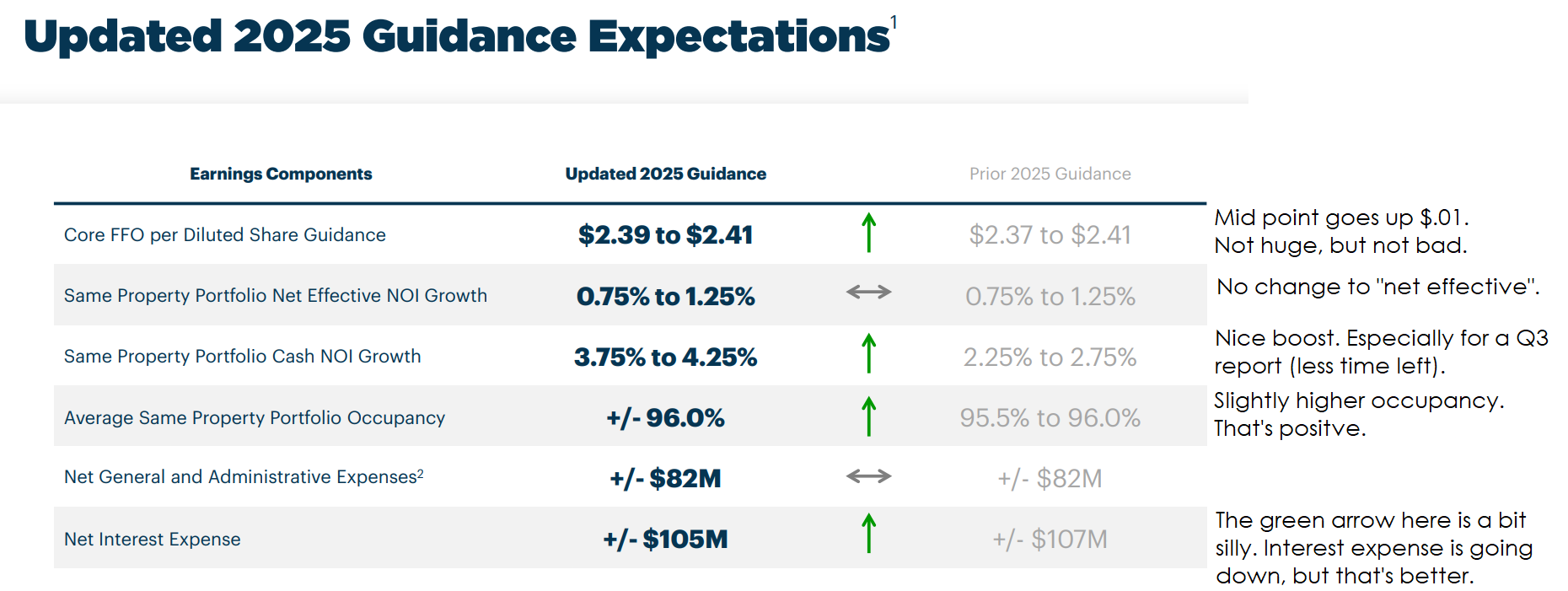The width and height of the screenshot is (1568, 591).
Task: Click the updated Cash NOI value 3.75% to 4.25%
Action: 665,357
